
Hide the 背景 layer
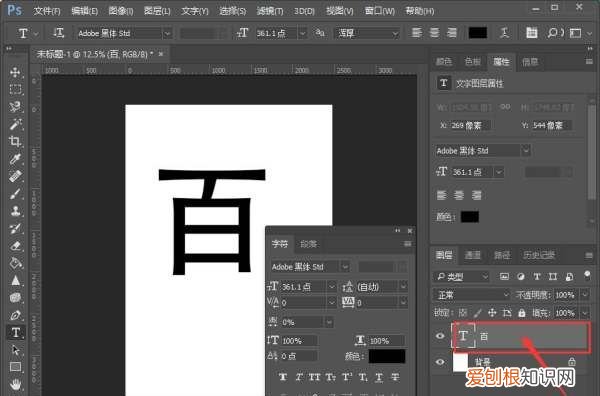440,362
